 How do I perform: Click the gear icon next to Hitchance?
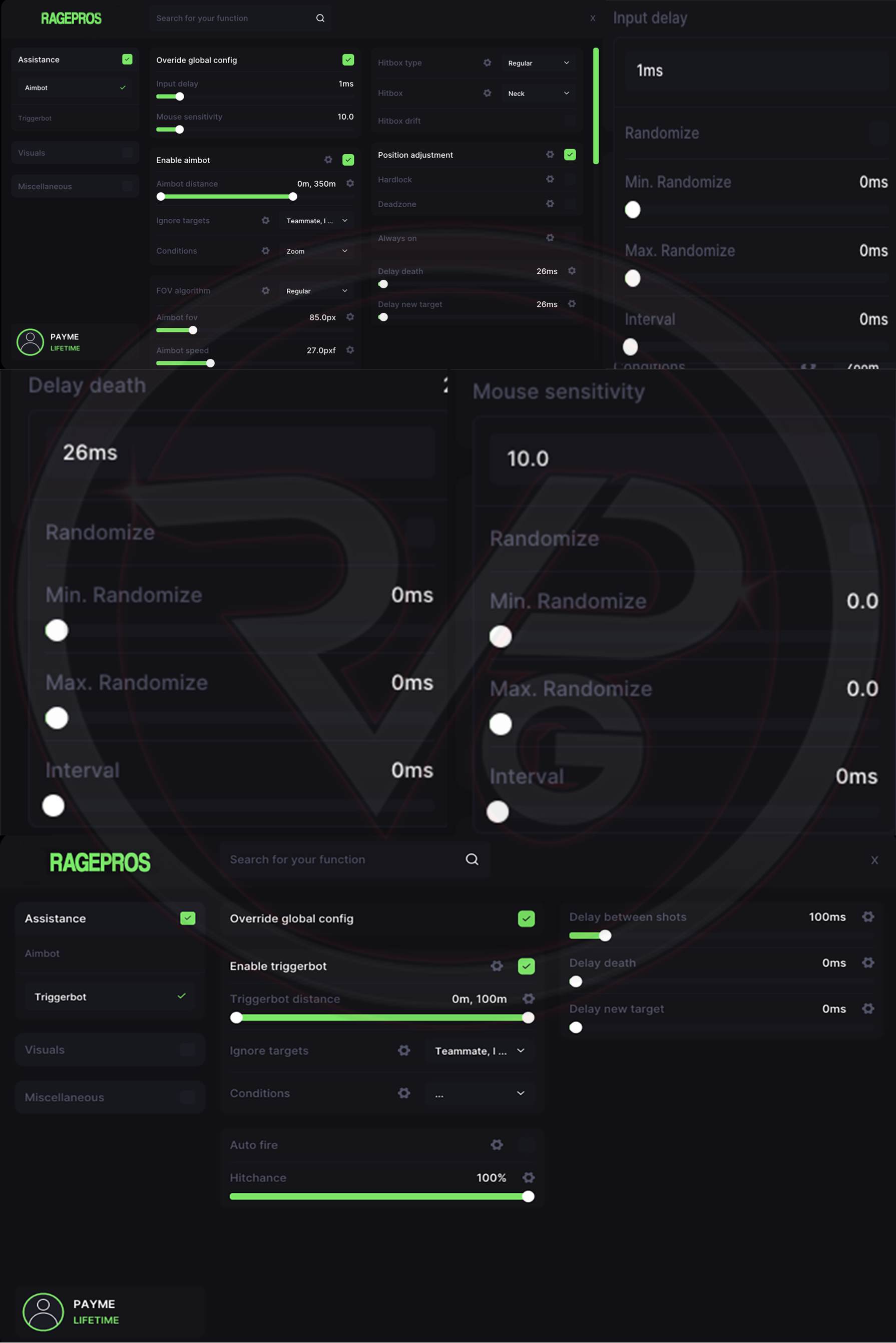[x=529, y=1177]
